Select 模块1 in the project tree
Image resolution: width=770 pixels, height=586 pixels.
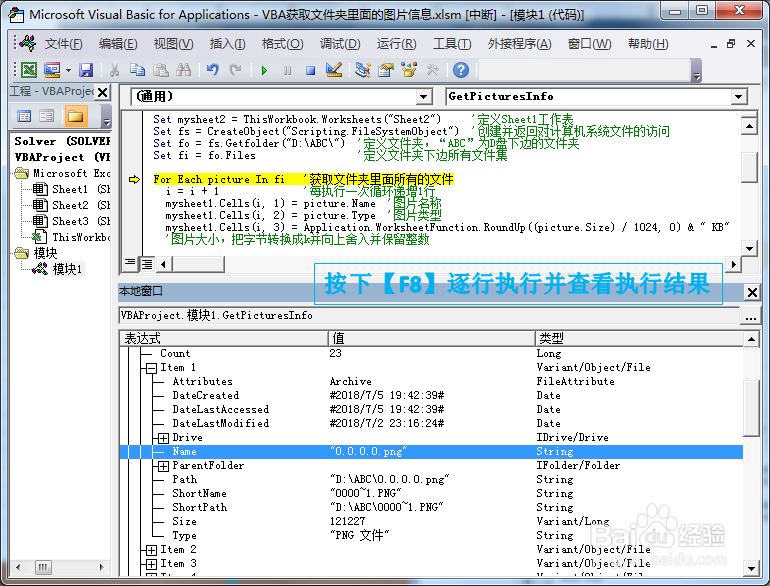[67, 270]
